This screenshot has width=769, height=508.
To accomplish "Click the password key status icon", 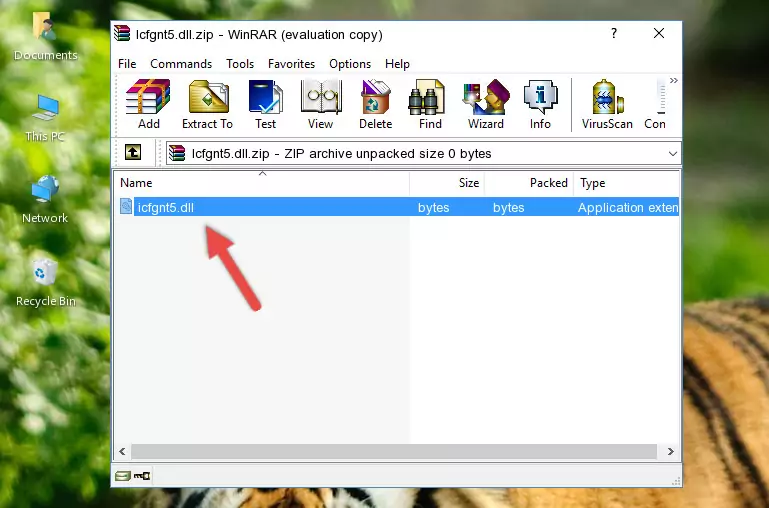I will coord(142,475).
